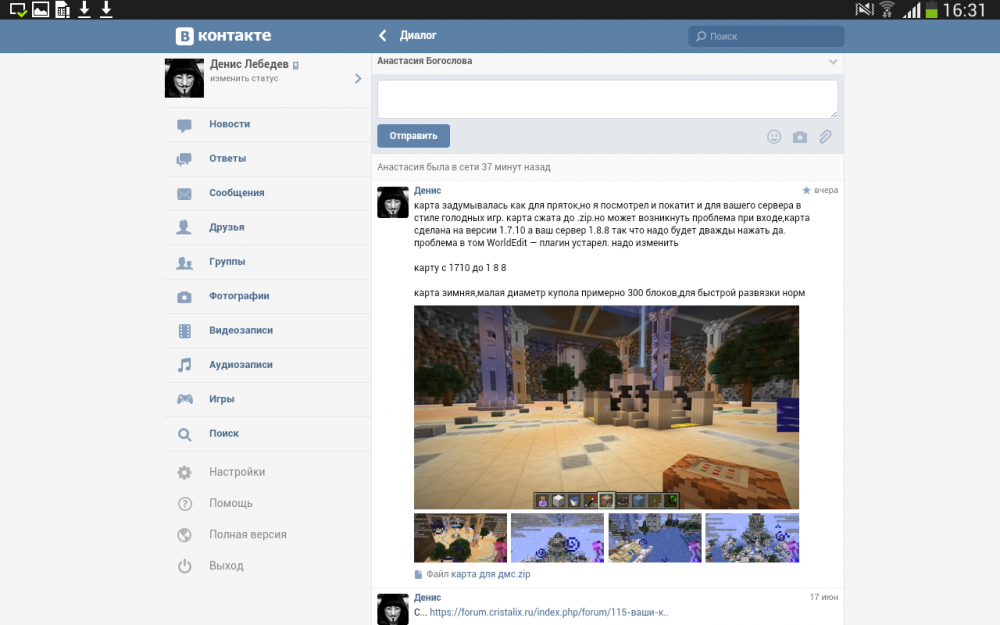Open Настройки via the gear icon
Viewport: 1000px width, 625px height.
click(184, 471)
